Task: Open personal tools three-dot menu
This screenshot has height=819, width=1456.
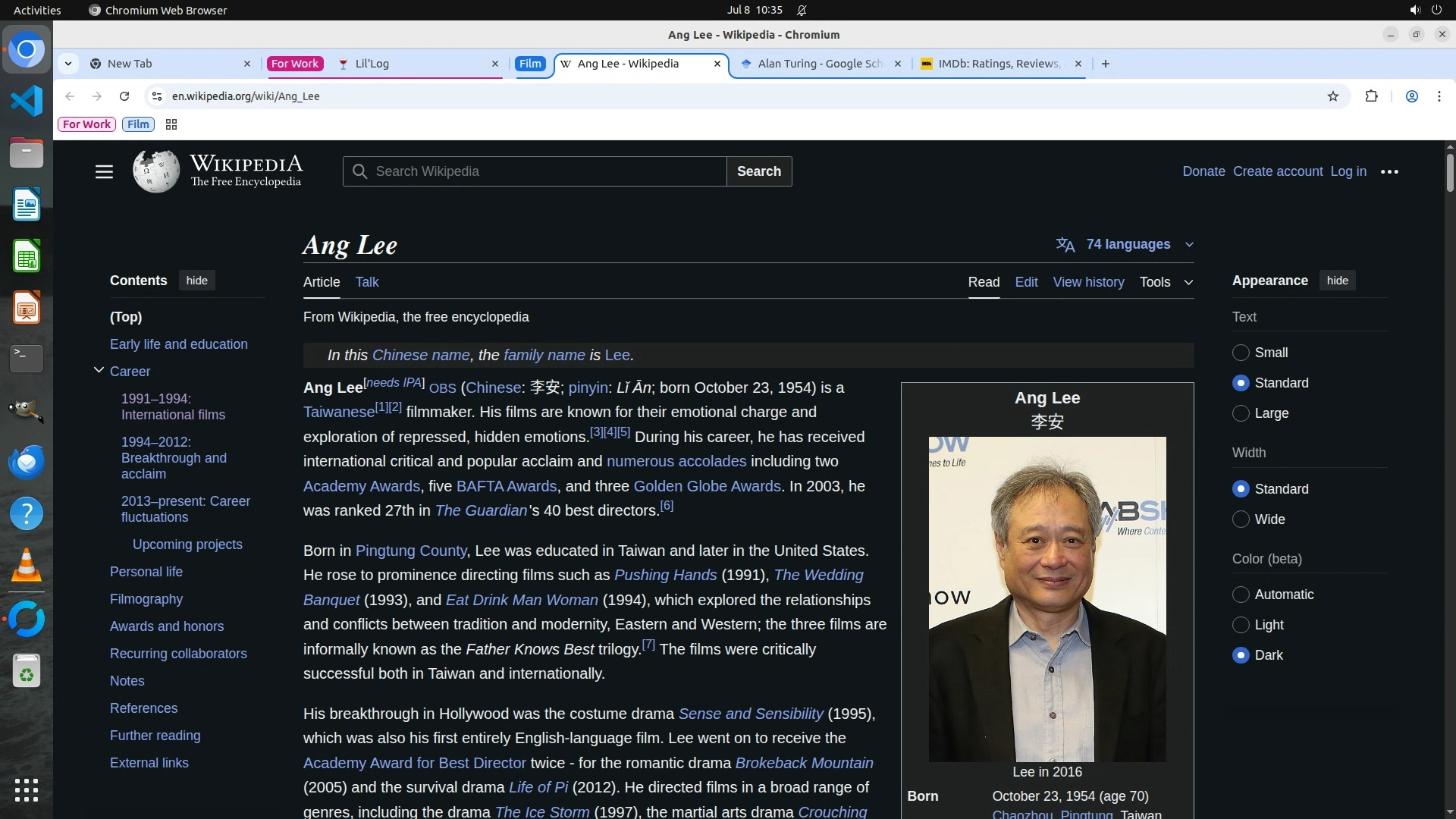Action: 1389,171
